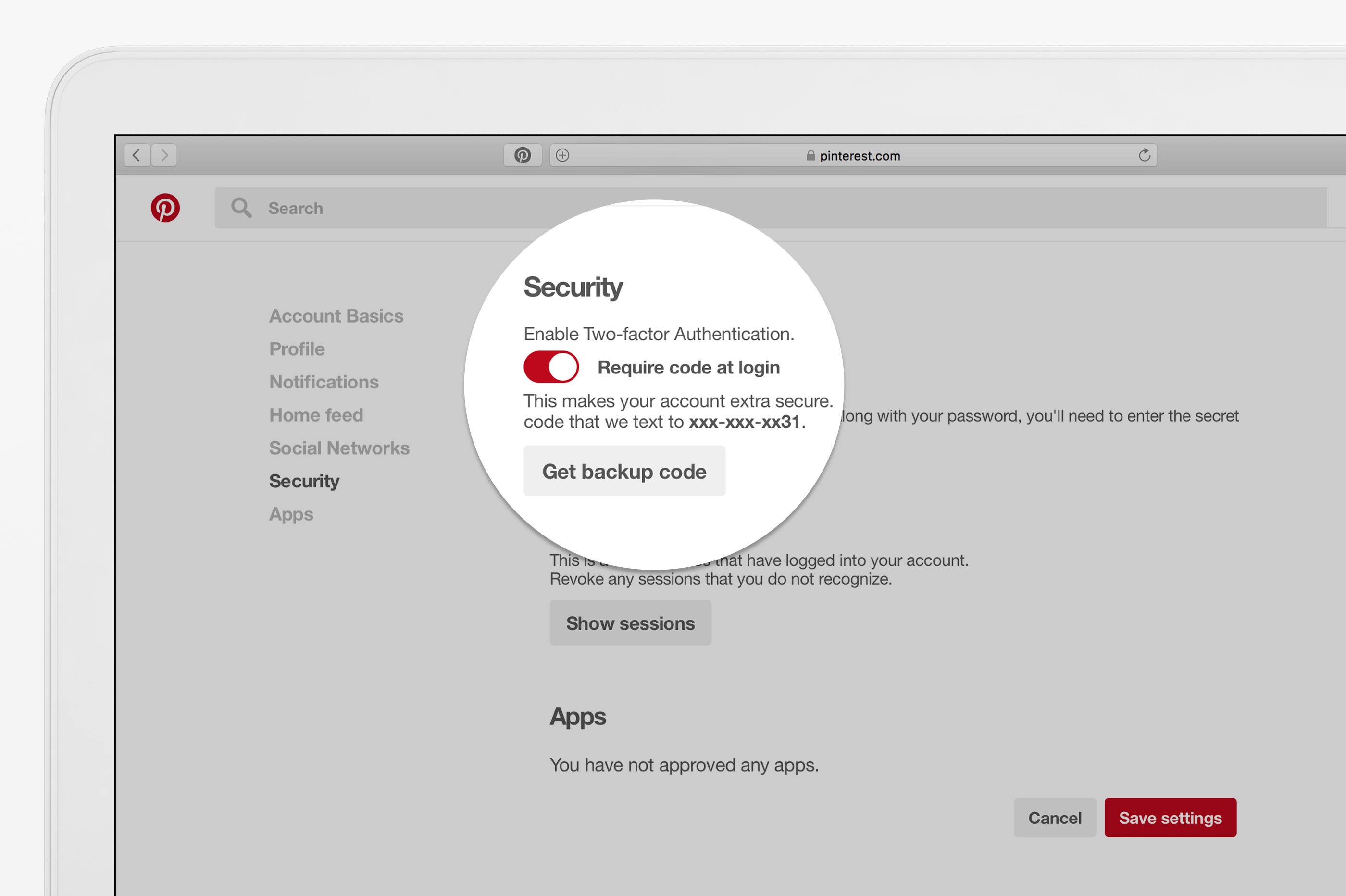1346x896 pixels.
Task: Click the lock icon beside pinterest.com
Action: point(810,155)
